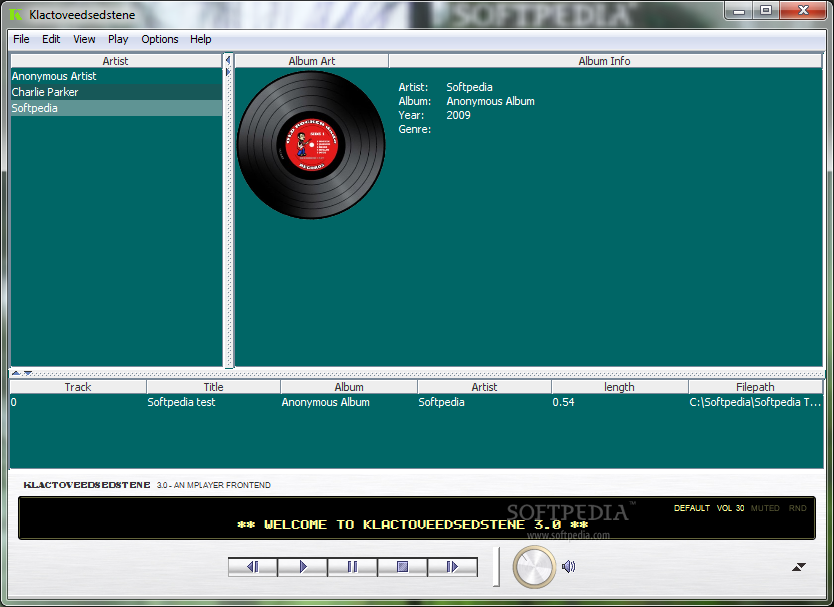Screen dimensions: 834x607
Task: Click the DEFAULT label in the display
Action: point(691,508)
